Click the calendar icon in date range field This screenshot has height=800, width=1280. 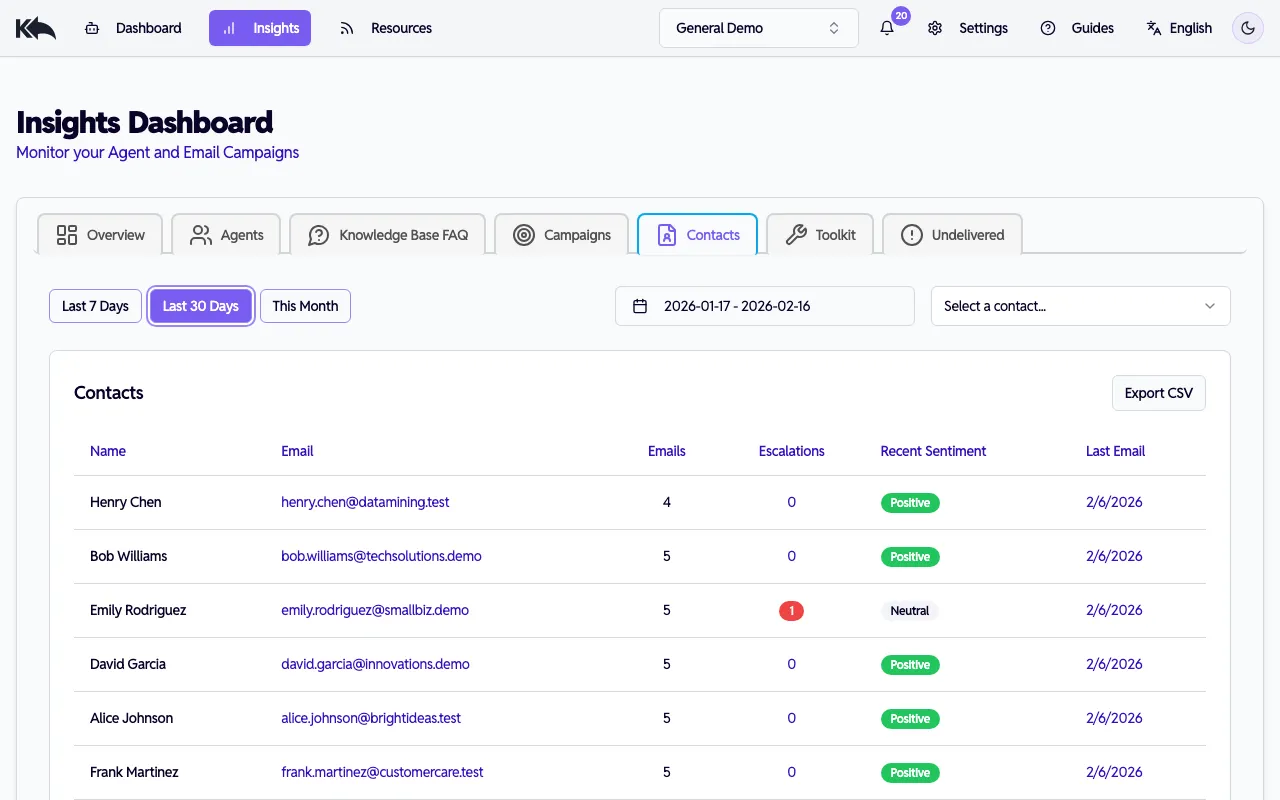click(x=640, y=306)
